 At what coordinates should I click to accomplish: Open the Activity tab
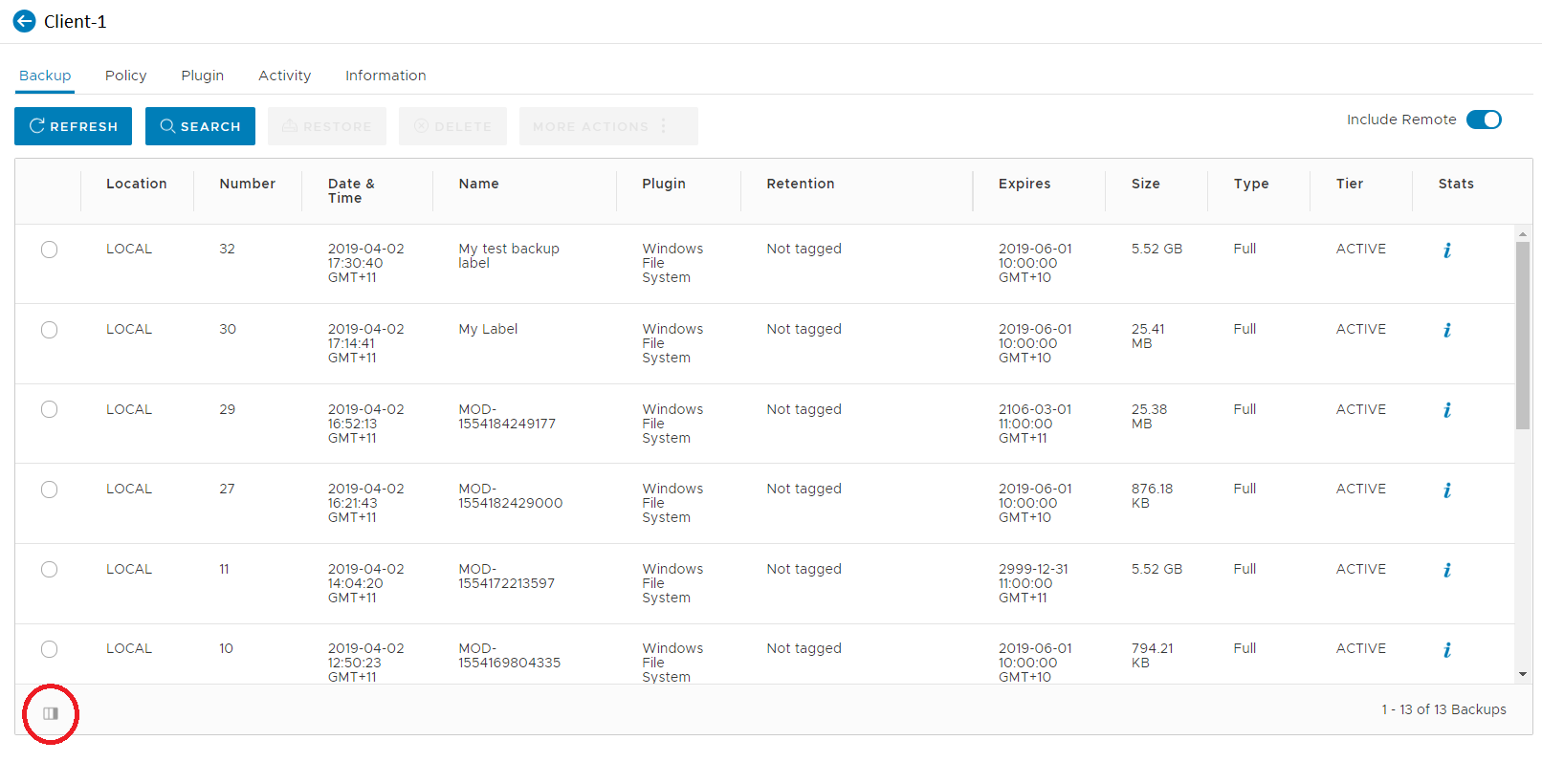285,76
